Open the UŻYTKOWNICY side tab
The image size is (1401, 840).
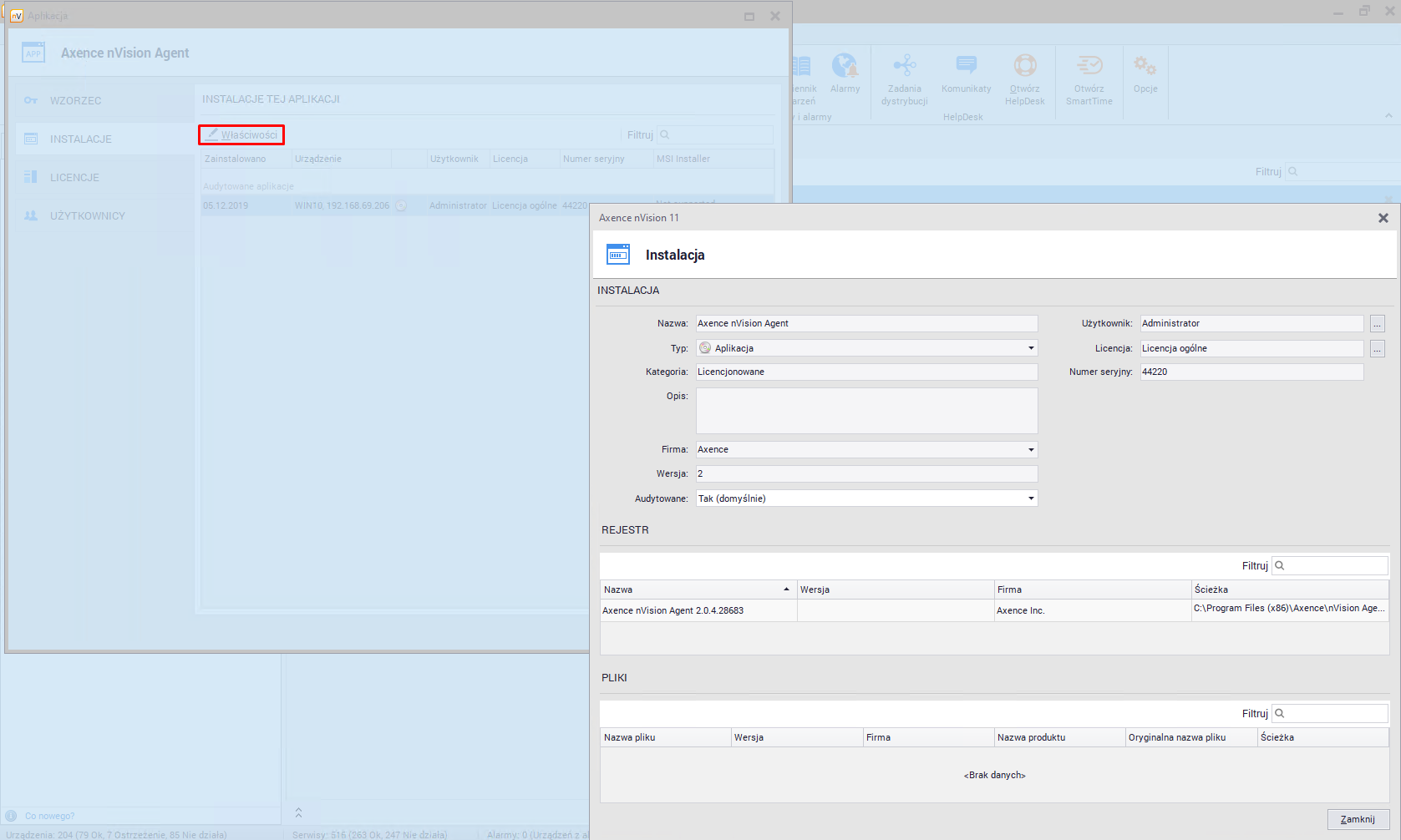pyautogui.click(x=87, y=216)
